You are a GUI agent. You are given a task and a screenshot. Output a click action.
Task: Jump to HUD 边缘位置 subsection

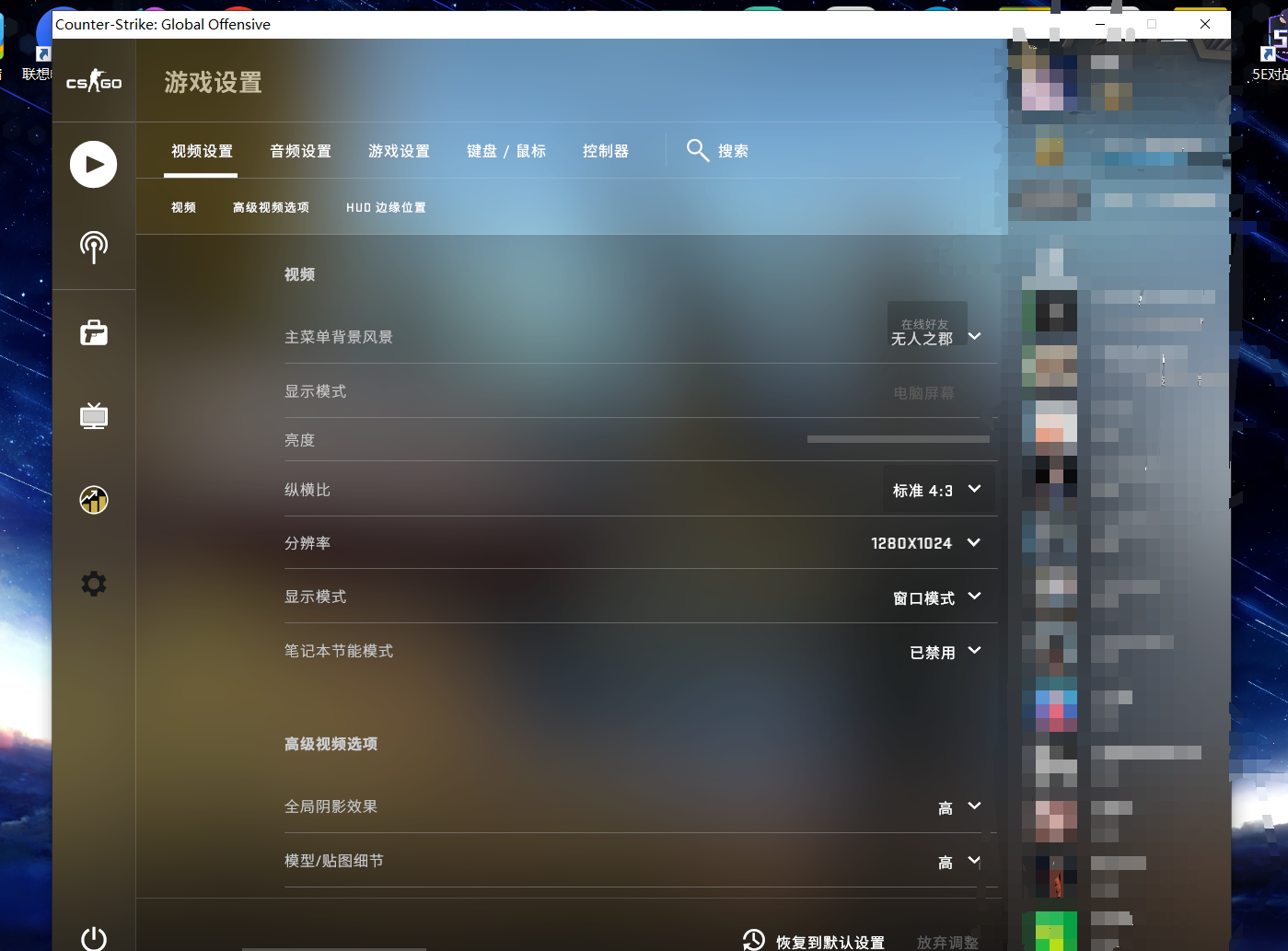point(387,207)
